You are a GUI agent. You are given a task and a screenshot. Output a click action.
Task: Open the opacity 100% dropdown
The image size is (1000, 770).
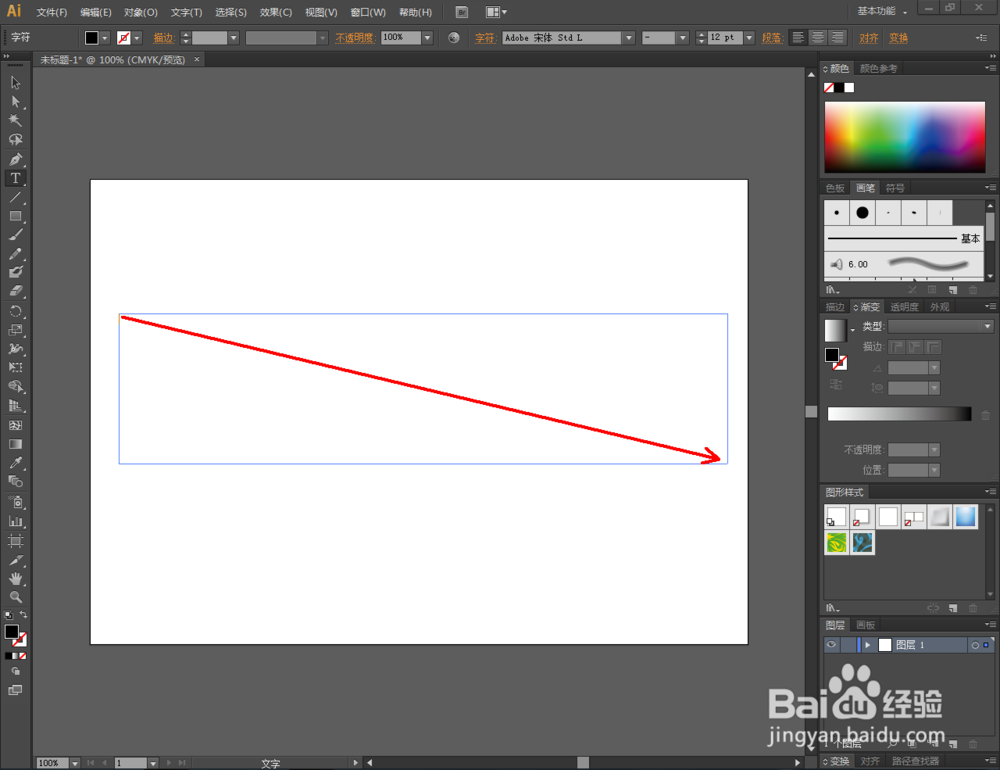[427, 38]
